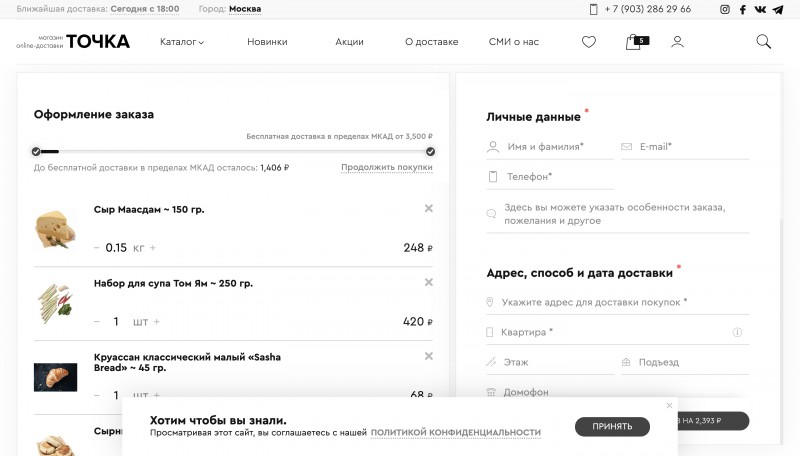Open the Facebook social icon

click(743, 9)
